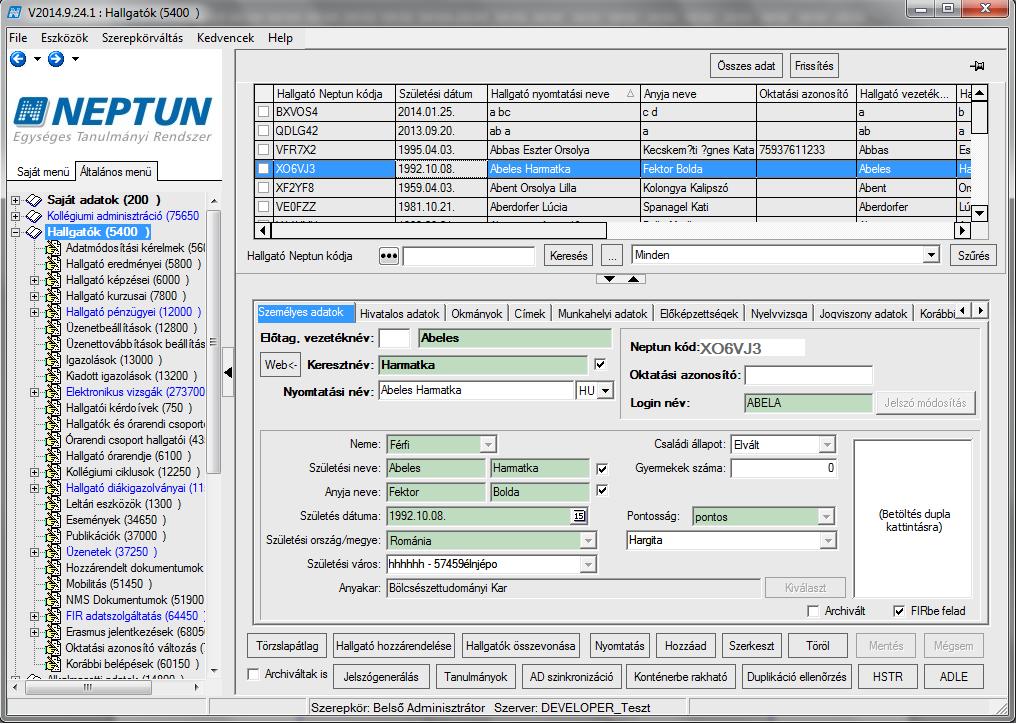The width and height of the screenshot is (1016, 724).
Task: Open the Minden filter dropdown
Action: click(x=932, y=255)
